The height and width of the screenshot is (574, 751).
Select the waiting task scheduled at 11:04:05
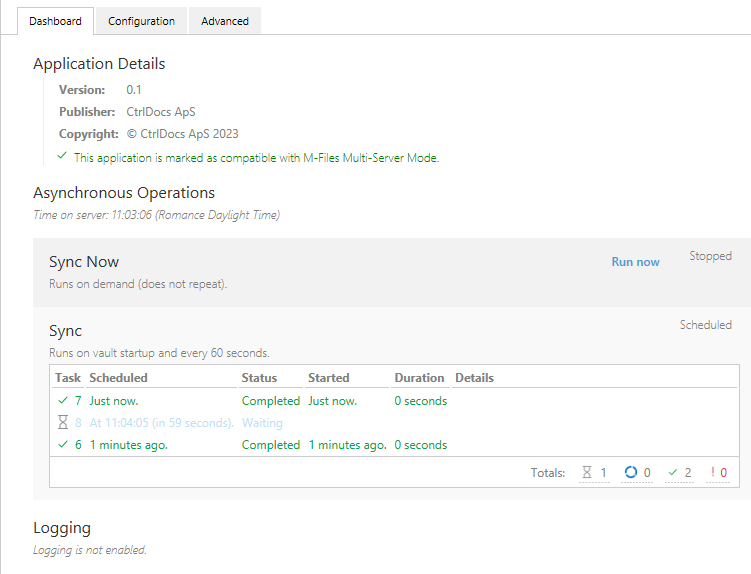pos(161,423)
